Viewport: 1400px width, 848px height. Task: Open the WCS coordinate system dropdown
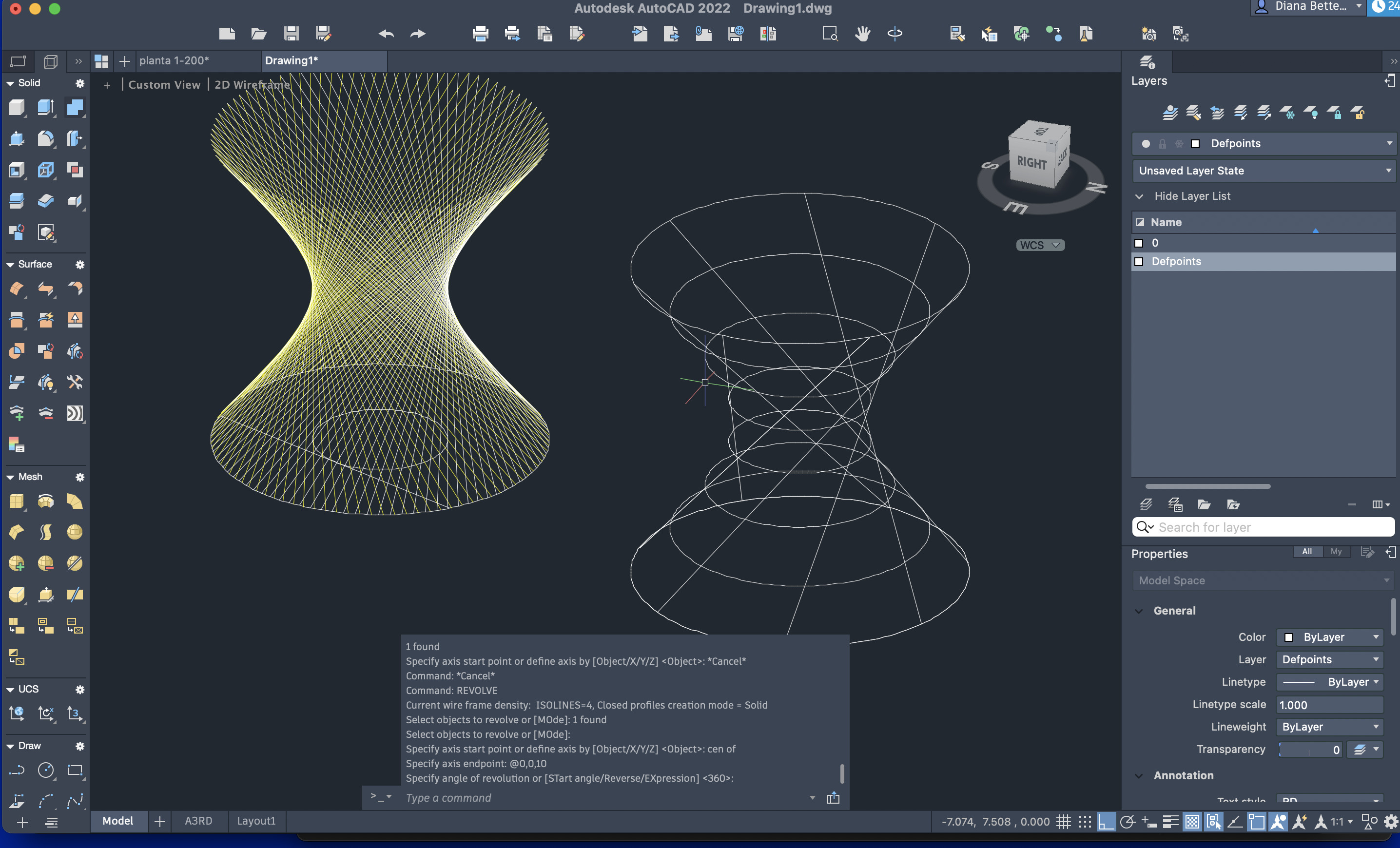click(1040, 245)
